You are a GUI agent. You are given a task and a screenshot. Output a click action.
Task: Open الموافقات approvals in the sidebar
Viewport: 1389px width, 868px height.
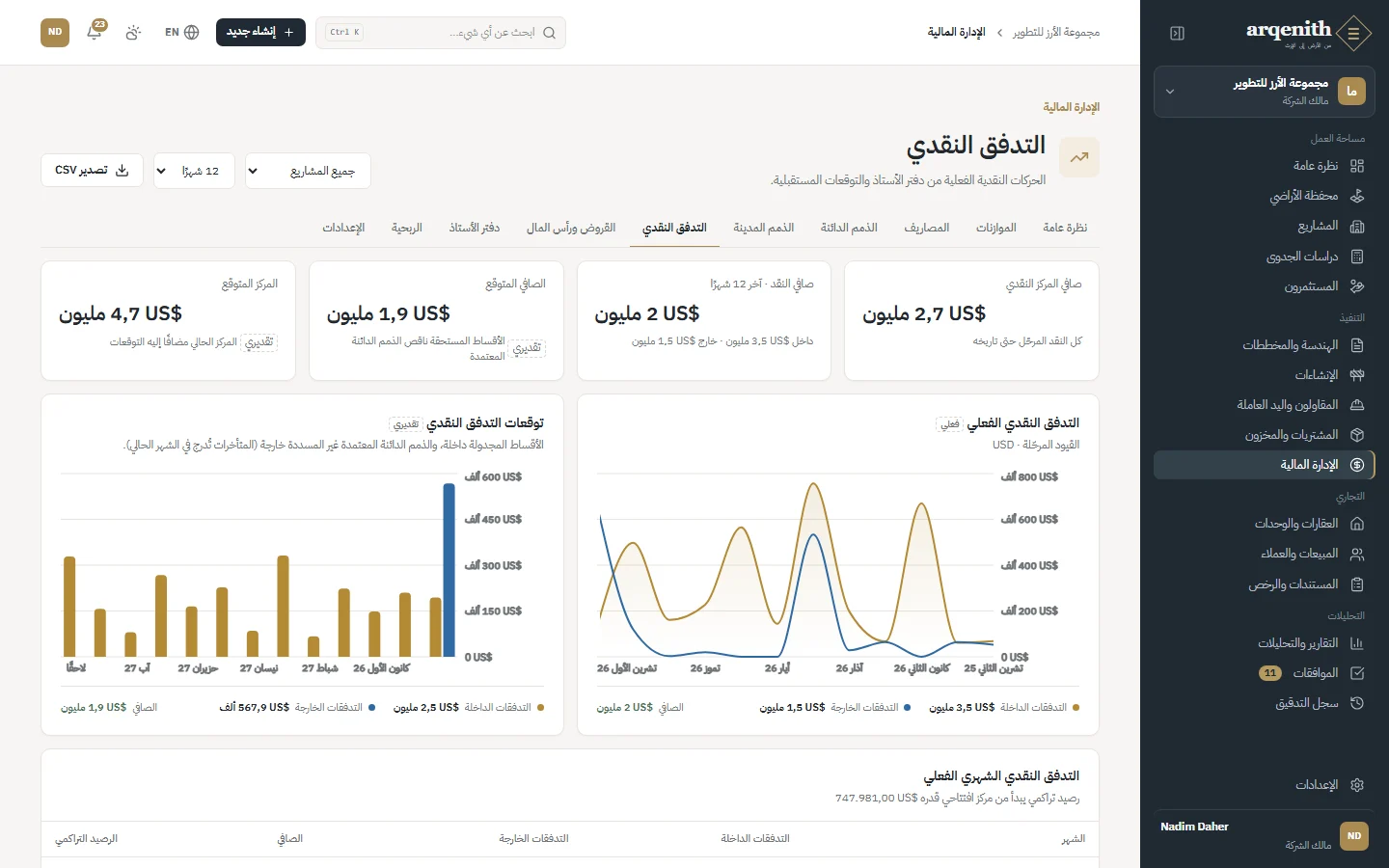(1264, 673)
